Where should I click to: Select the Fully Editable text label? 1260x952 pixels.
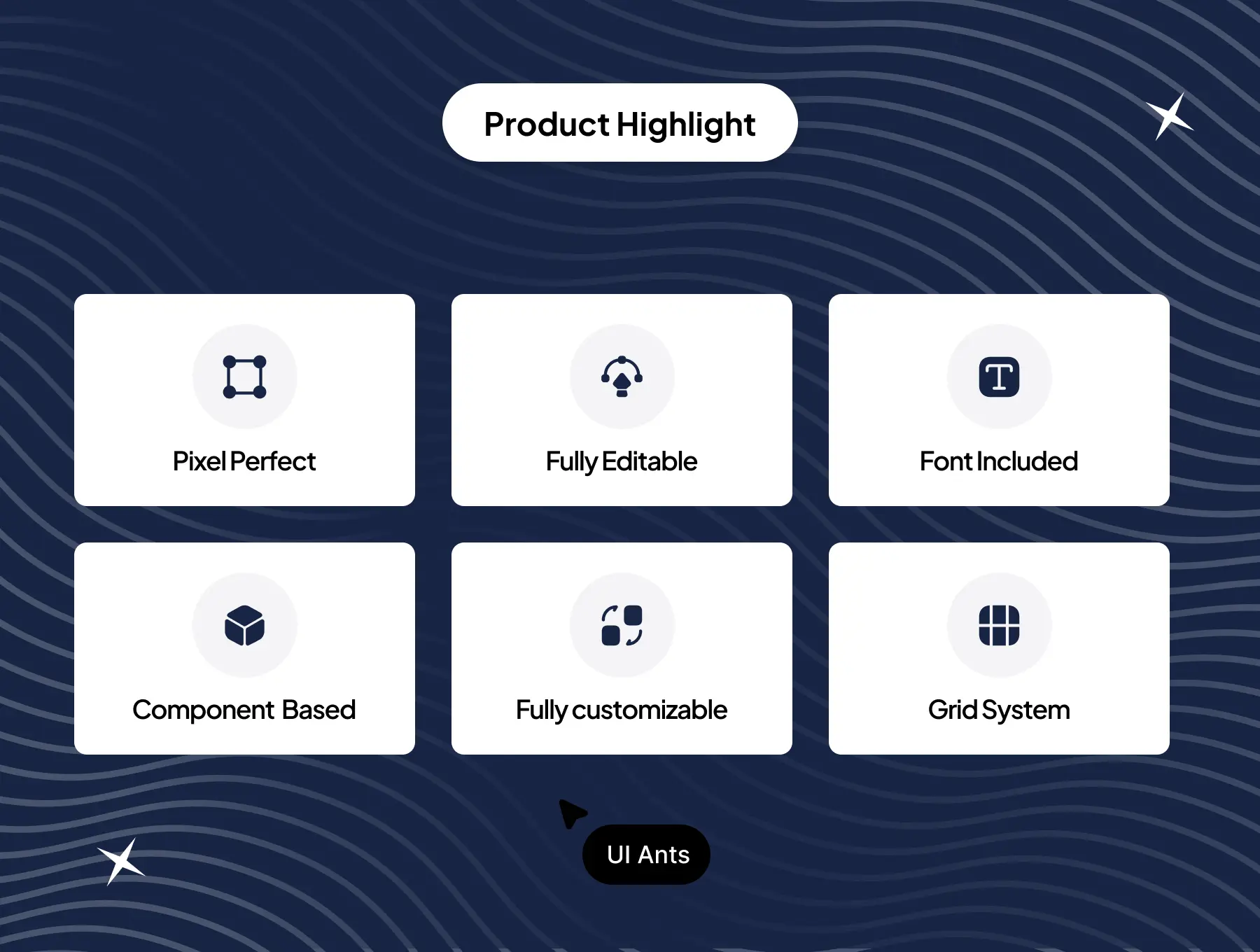[622, 461]
